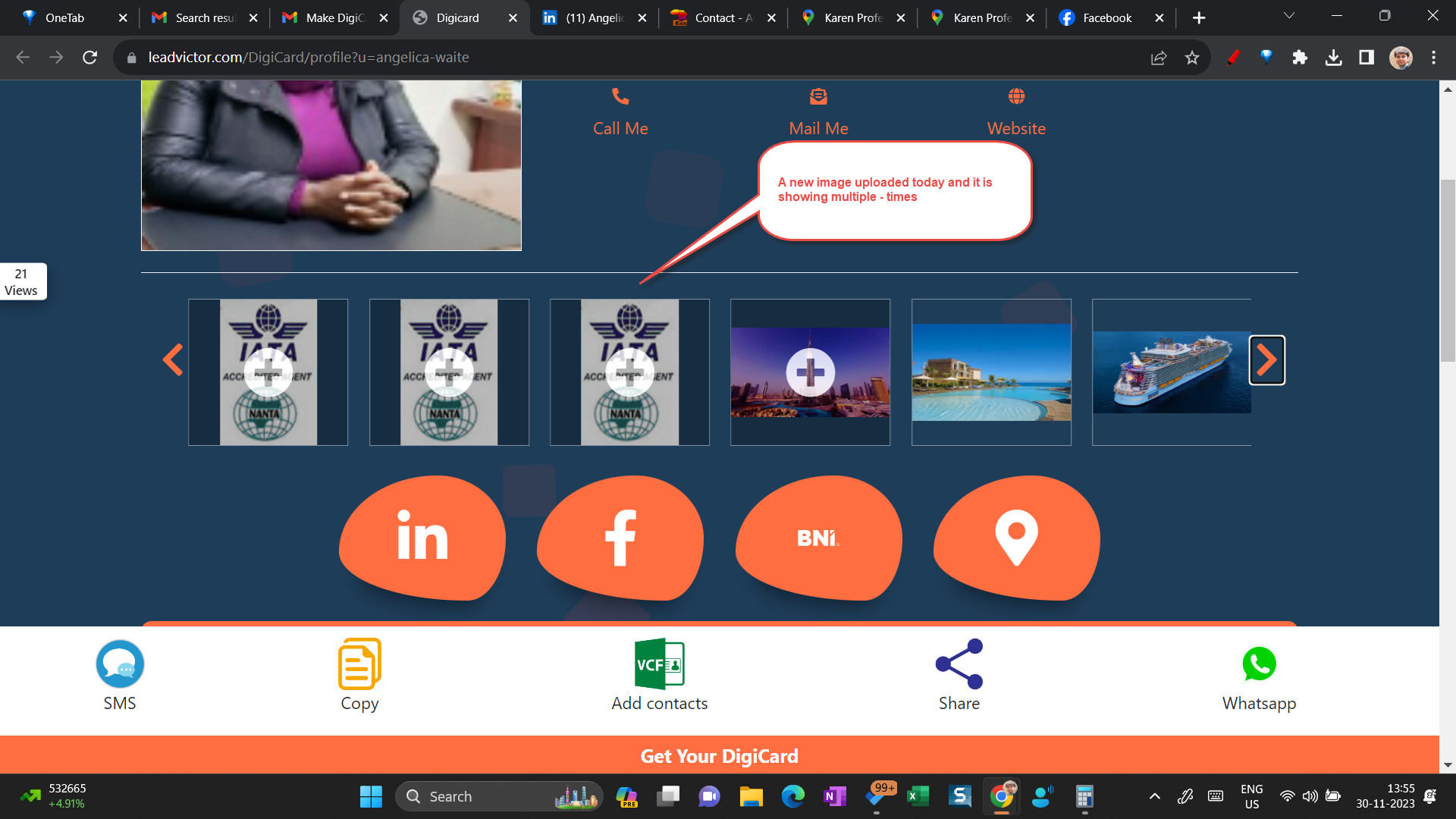Screen dimensions: 1456x819
Task: Go to next gallery image arrow
Action: [x=1267, y=360]
